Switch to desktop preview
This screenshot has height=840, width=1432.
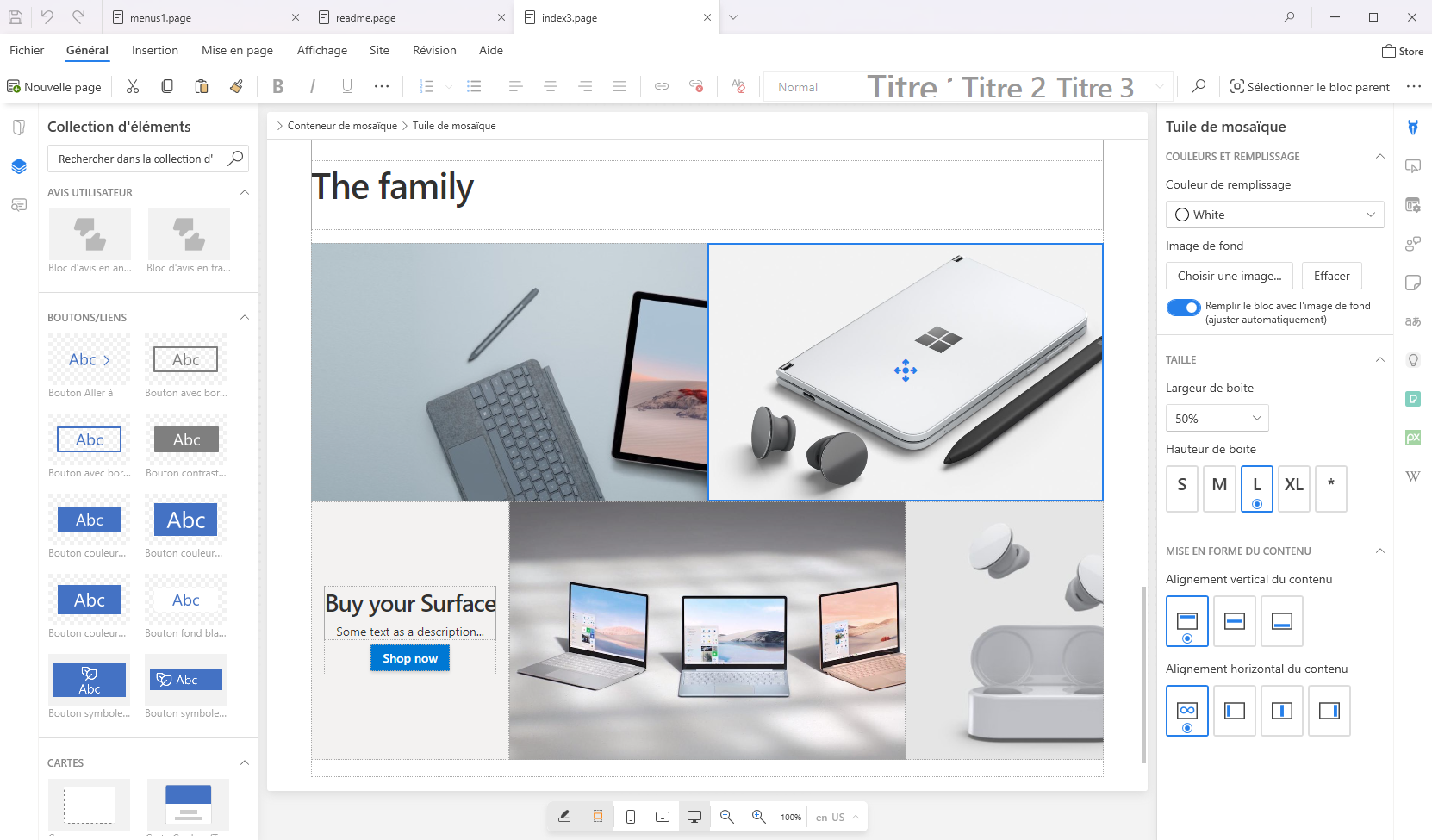click(x=694, y=817)
